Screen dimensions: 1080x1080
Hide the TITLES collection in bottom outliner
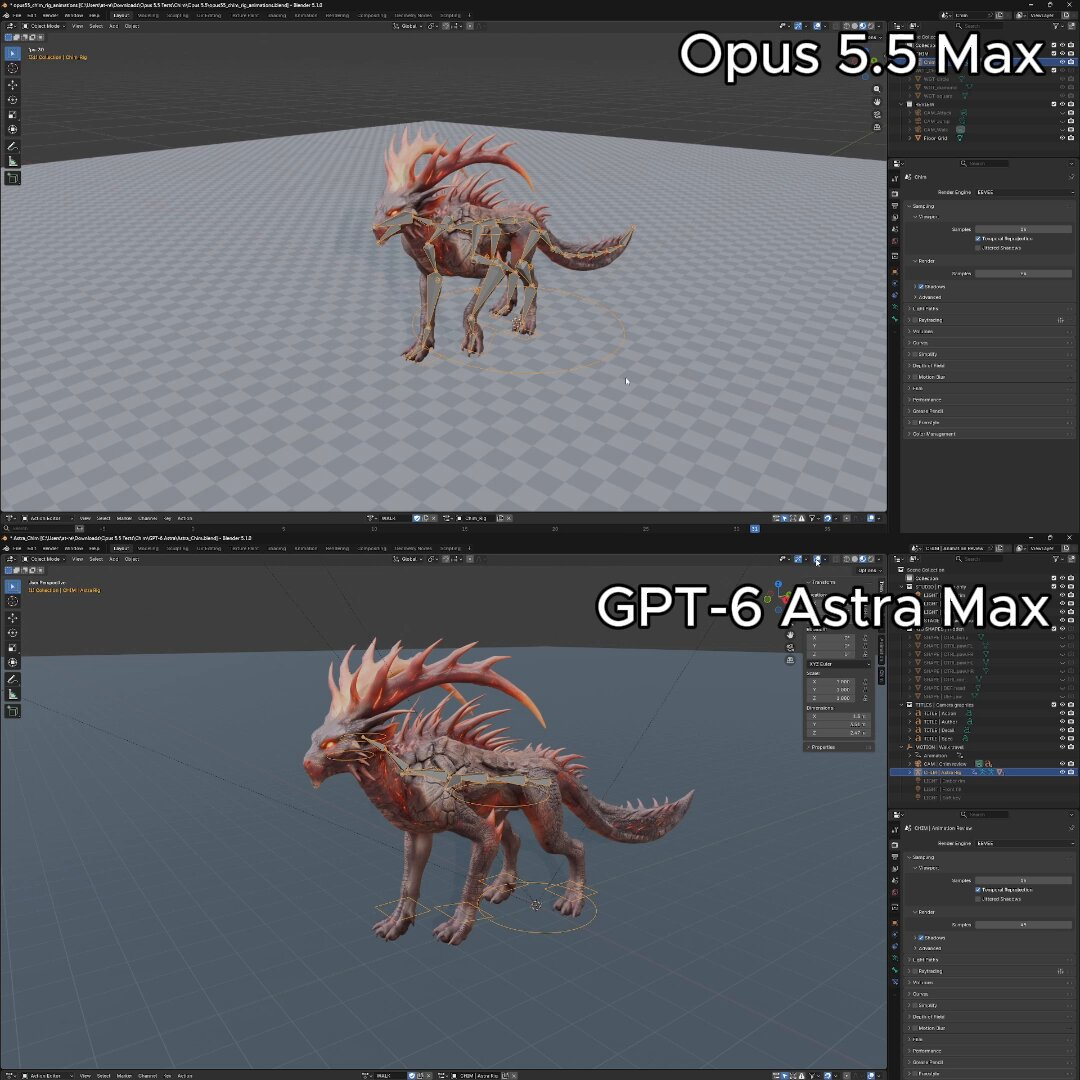click(x=1062, y=705)
